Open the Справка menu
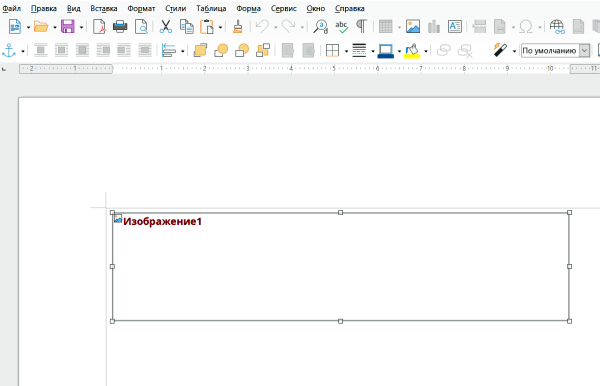The width and height of the screenshot is (600, 386). click(349, 8)
